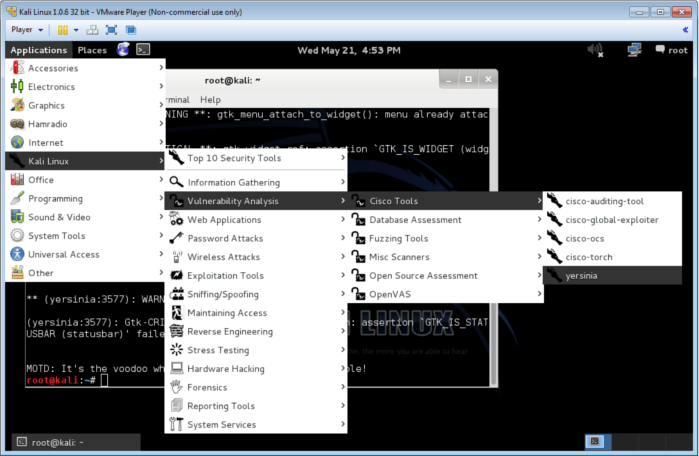Click the VMware send Ctrl+Alt+Del icon
The image size is (699, 456).
click(90, 30)
